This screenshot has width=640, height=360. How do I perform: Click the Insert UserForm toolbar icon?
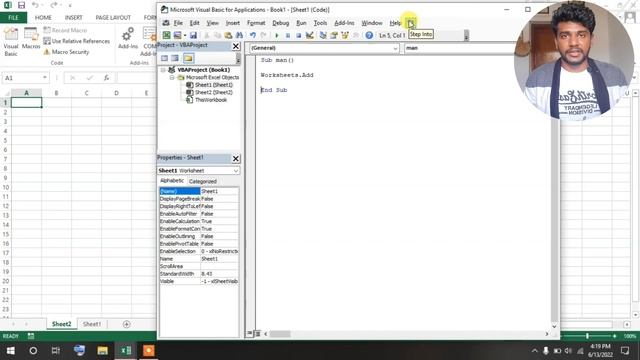tap(177, 36)
